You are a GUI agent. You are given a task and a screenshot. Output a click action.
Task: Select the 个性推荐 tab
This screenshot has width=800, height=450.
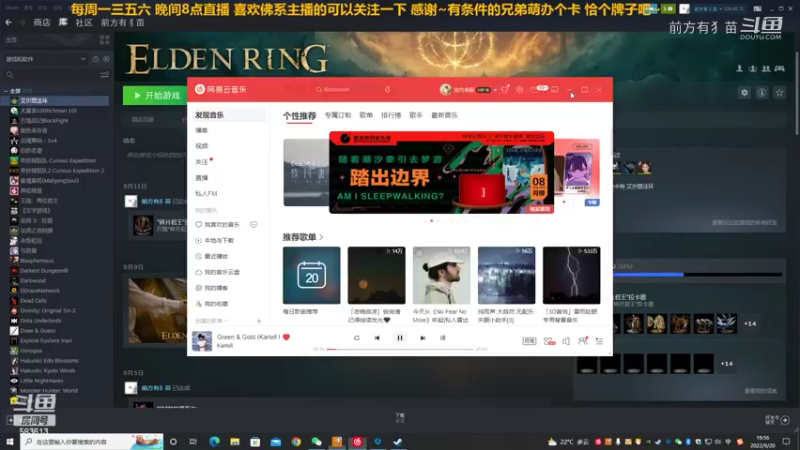click(299, 116)
